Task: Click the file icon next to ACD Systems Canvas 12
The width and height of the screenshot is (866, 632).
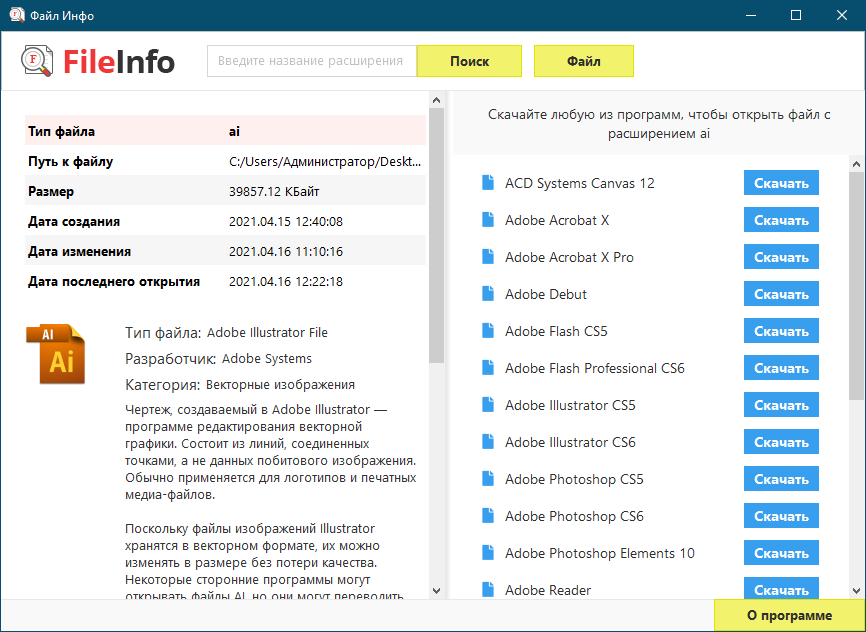Action: 488,182
